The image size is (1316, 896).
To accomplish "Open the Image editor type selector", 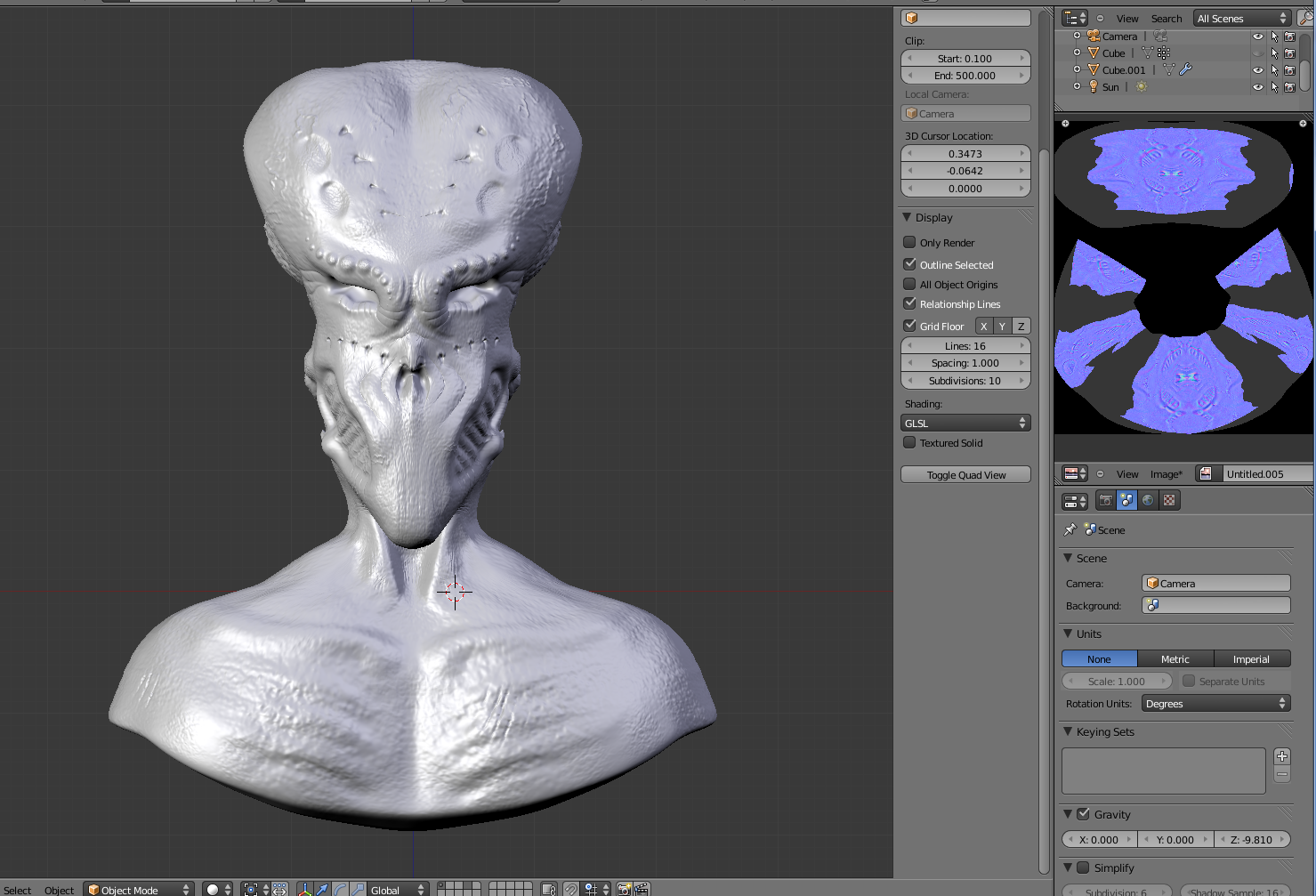I will click(1075, 473).
